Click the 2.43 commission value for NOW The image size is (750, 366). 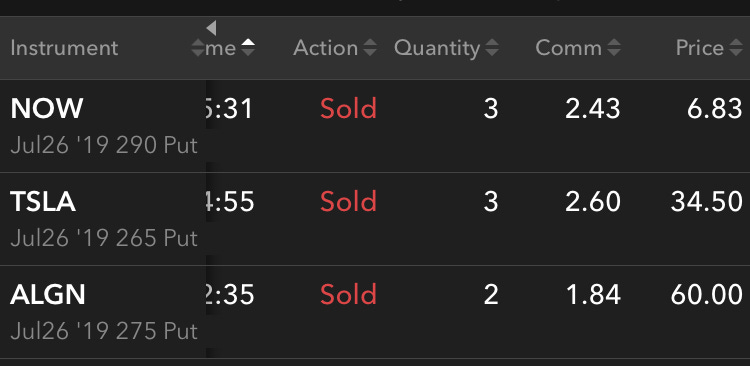click(x=593, y=109)
